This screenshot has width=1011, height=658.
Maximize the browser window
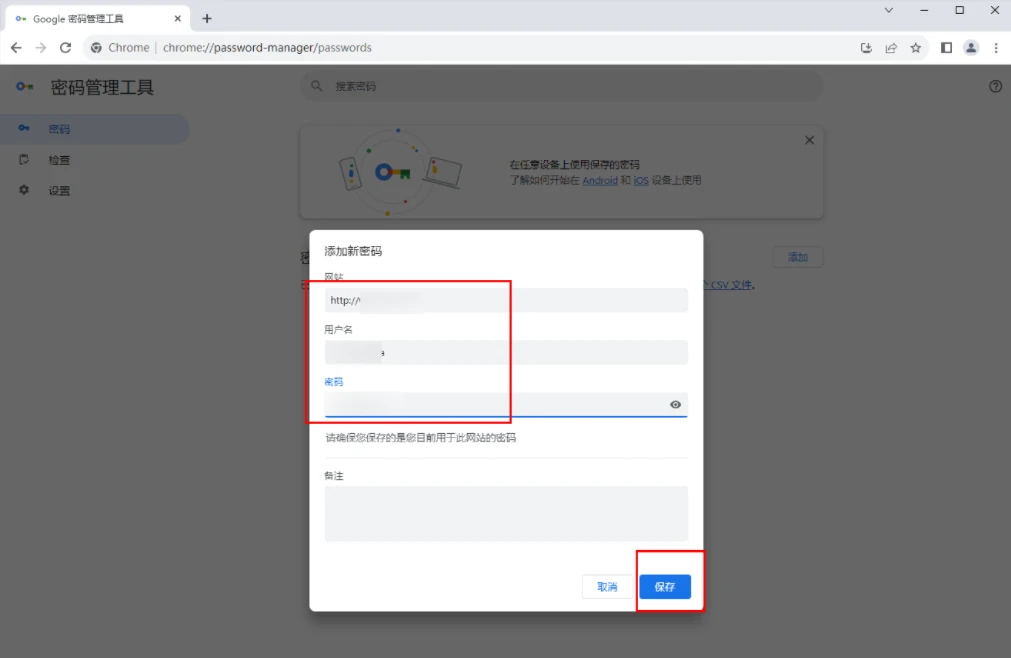[959, 10]
